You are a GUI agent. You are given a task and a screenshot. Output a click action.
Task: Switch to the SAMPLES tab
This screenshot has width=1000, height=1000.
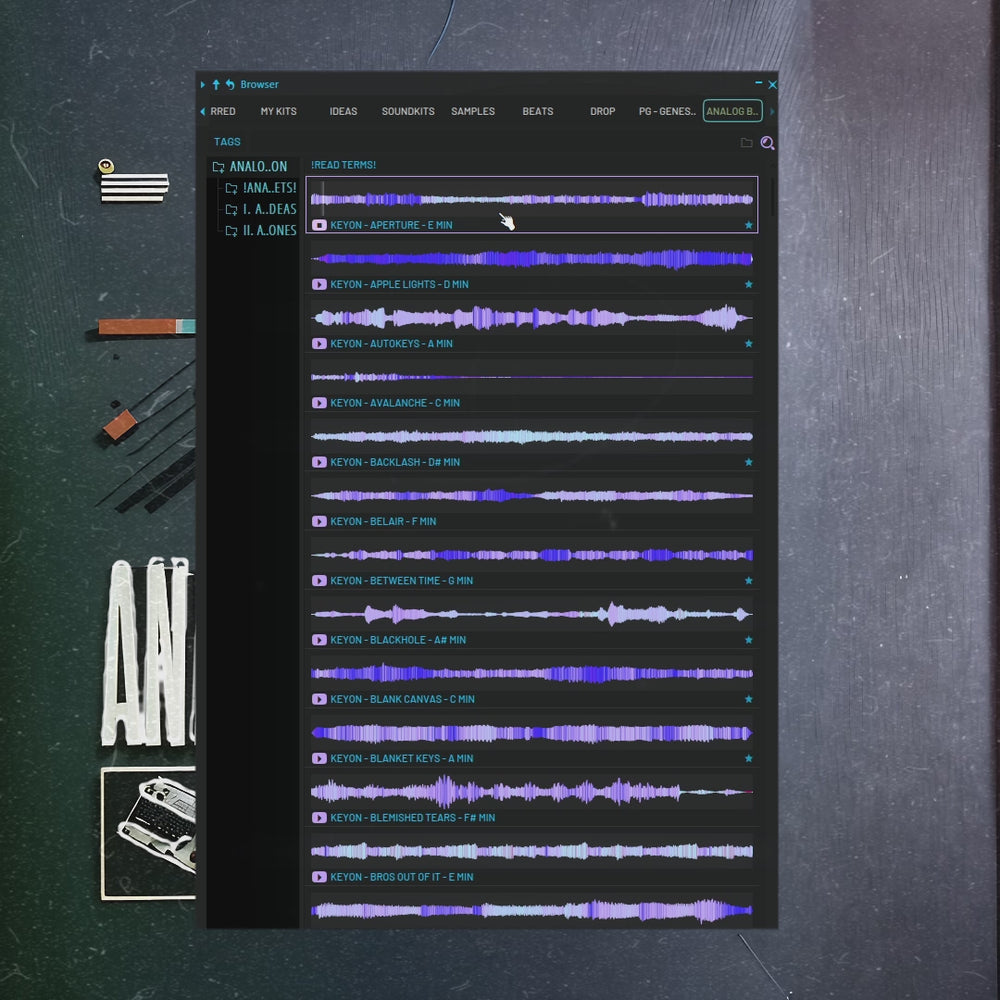click(472, 111)
